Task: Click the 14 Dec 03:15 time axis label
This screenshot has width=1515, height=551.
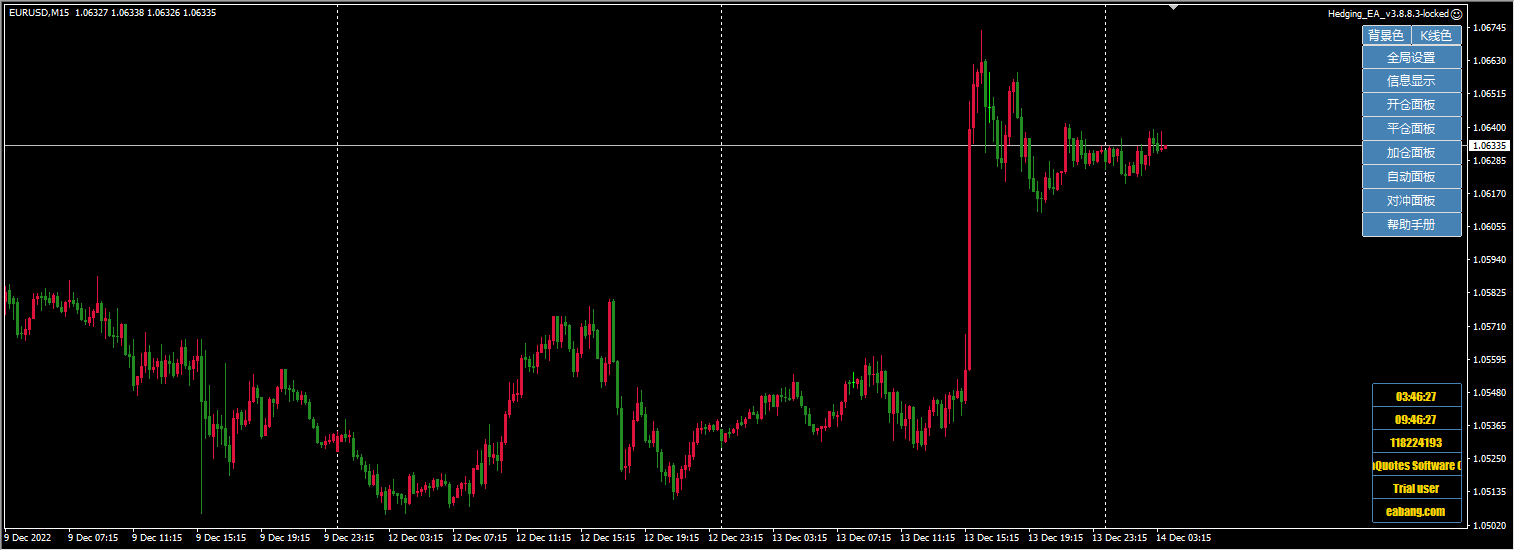Action: pos(1184,538)
